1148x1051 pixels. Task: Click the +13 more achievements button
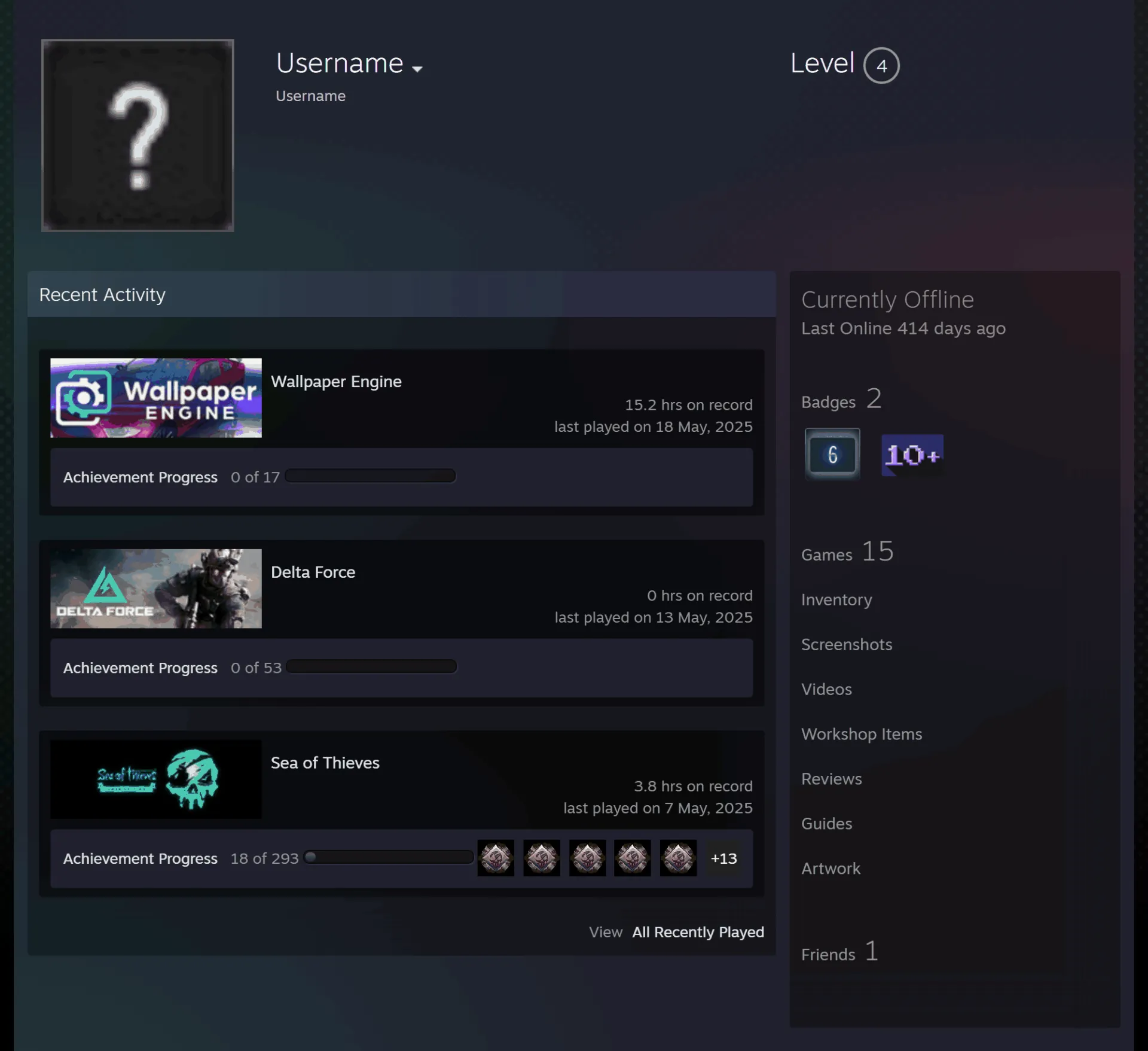pos(723,858)
